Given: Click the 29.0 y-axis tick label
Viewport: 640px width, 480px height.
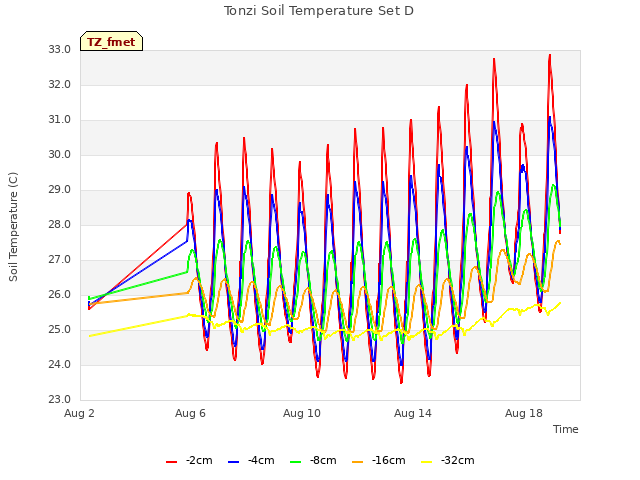Looking at the screenshot, I should [60, 189].
